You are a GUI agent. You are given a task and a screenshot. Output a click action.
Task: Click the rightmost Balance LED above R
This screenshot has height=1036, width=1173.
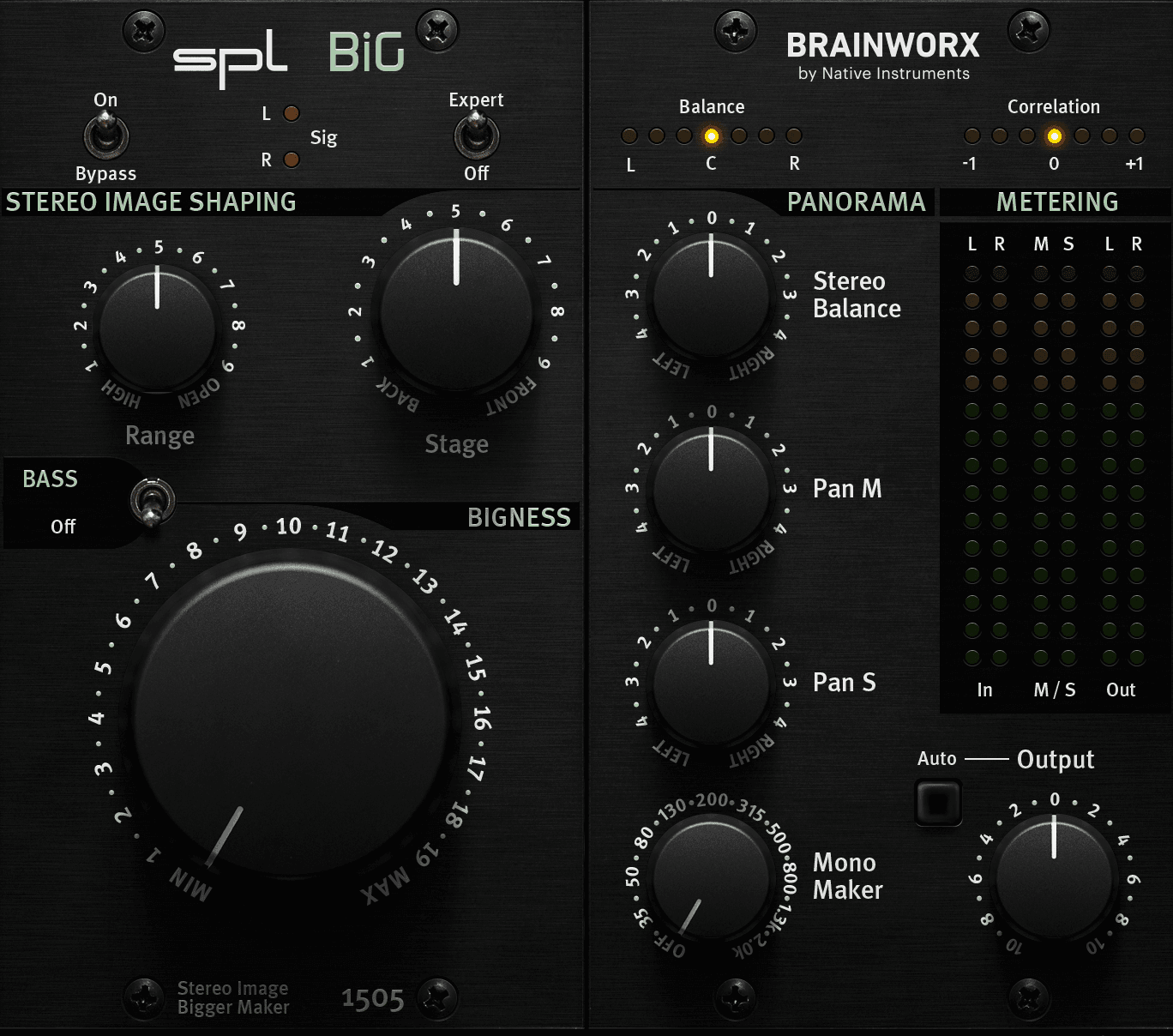point(794,136)
